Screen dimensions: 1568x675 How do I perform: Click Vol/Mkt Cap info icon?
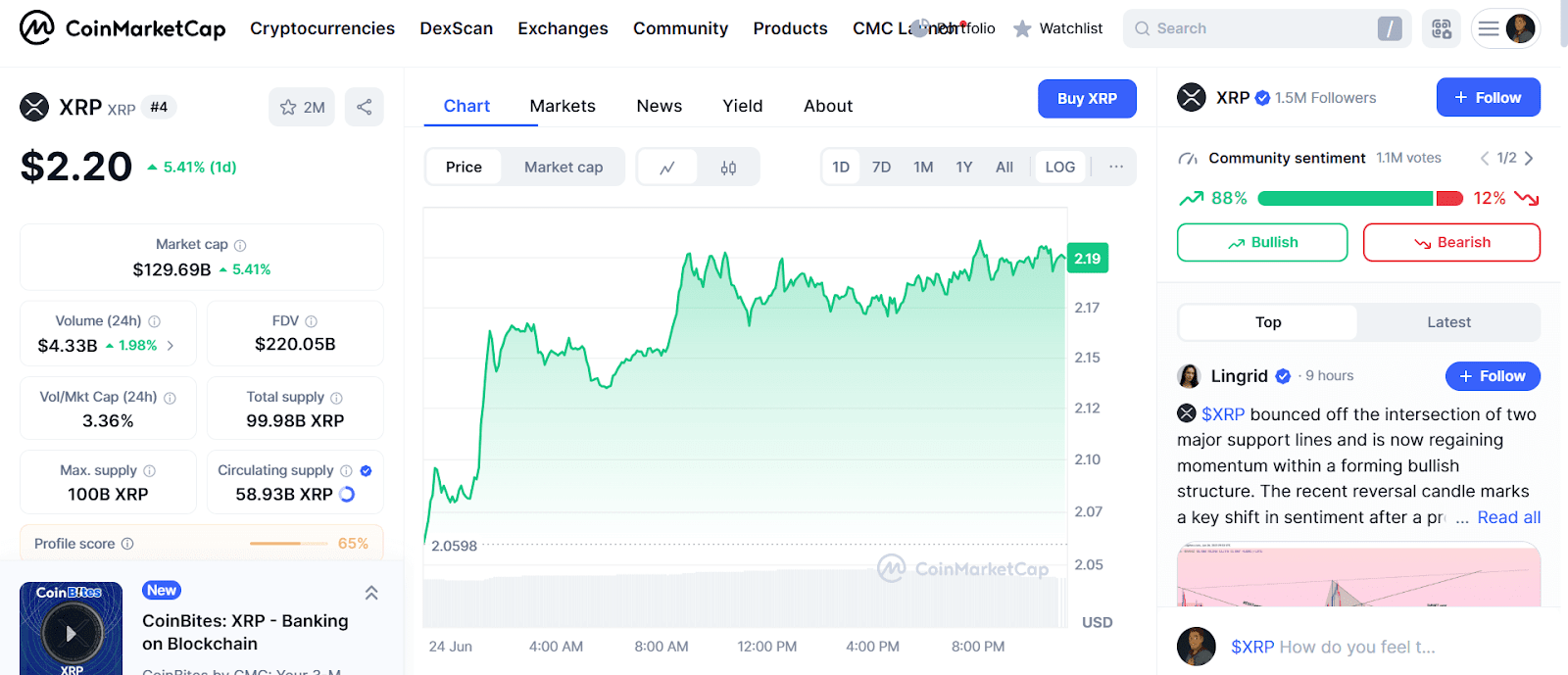click(170, 398)
